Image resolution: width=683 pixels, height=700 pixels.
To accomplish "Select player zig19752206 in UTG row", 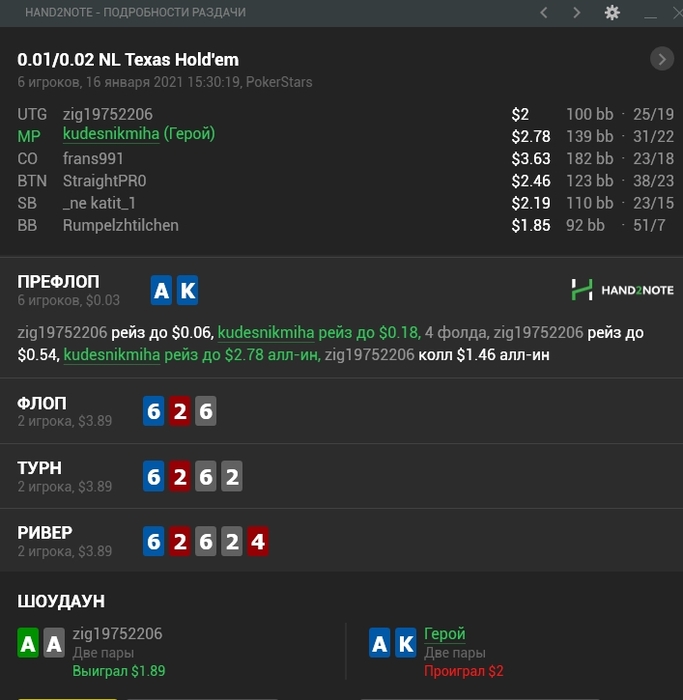I will [x=108, y=114].
